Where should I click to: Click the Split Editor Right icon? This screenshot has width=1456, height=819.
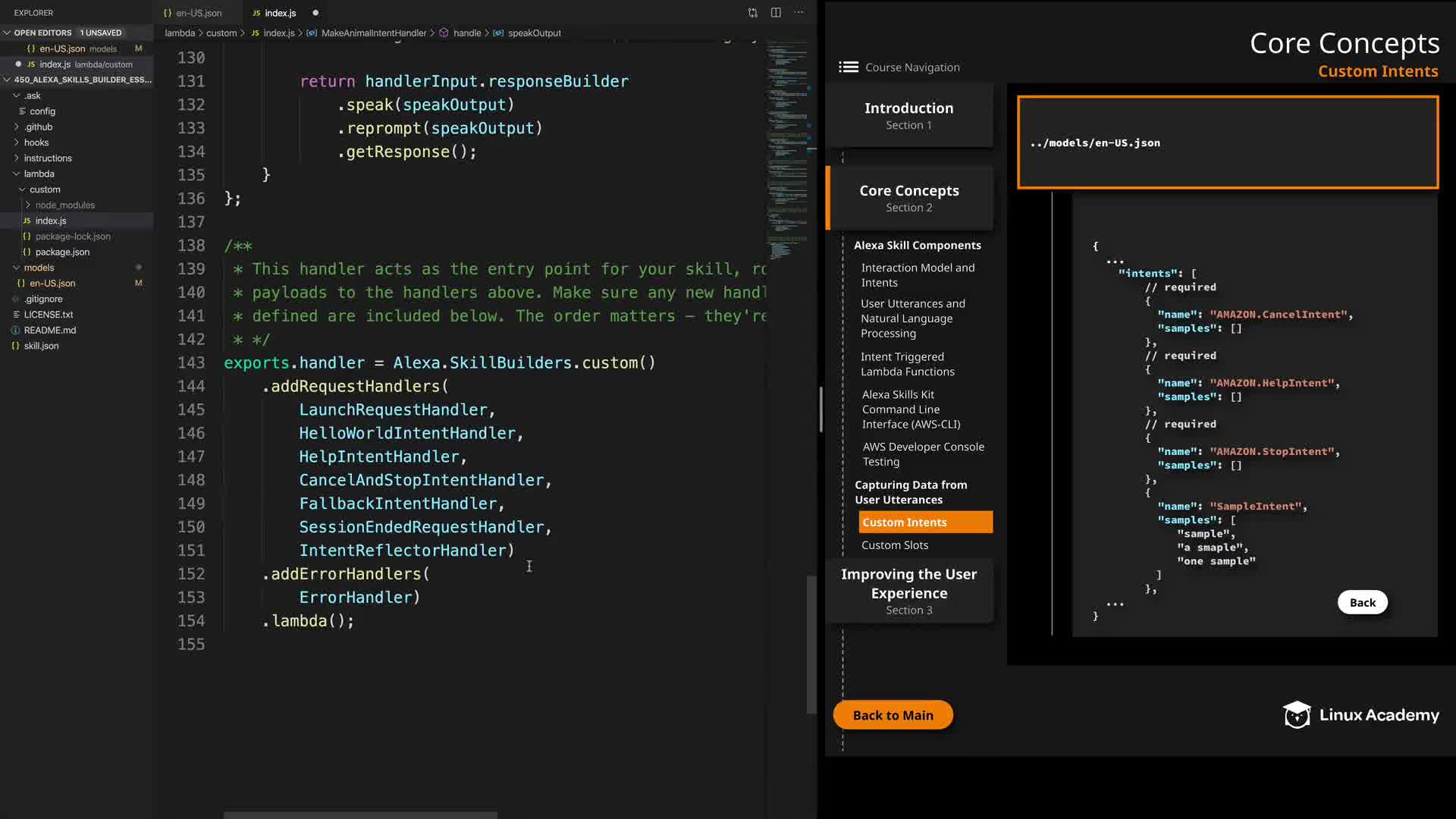coord(776,13)
